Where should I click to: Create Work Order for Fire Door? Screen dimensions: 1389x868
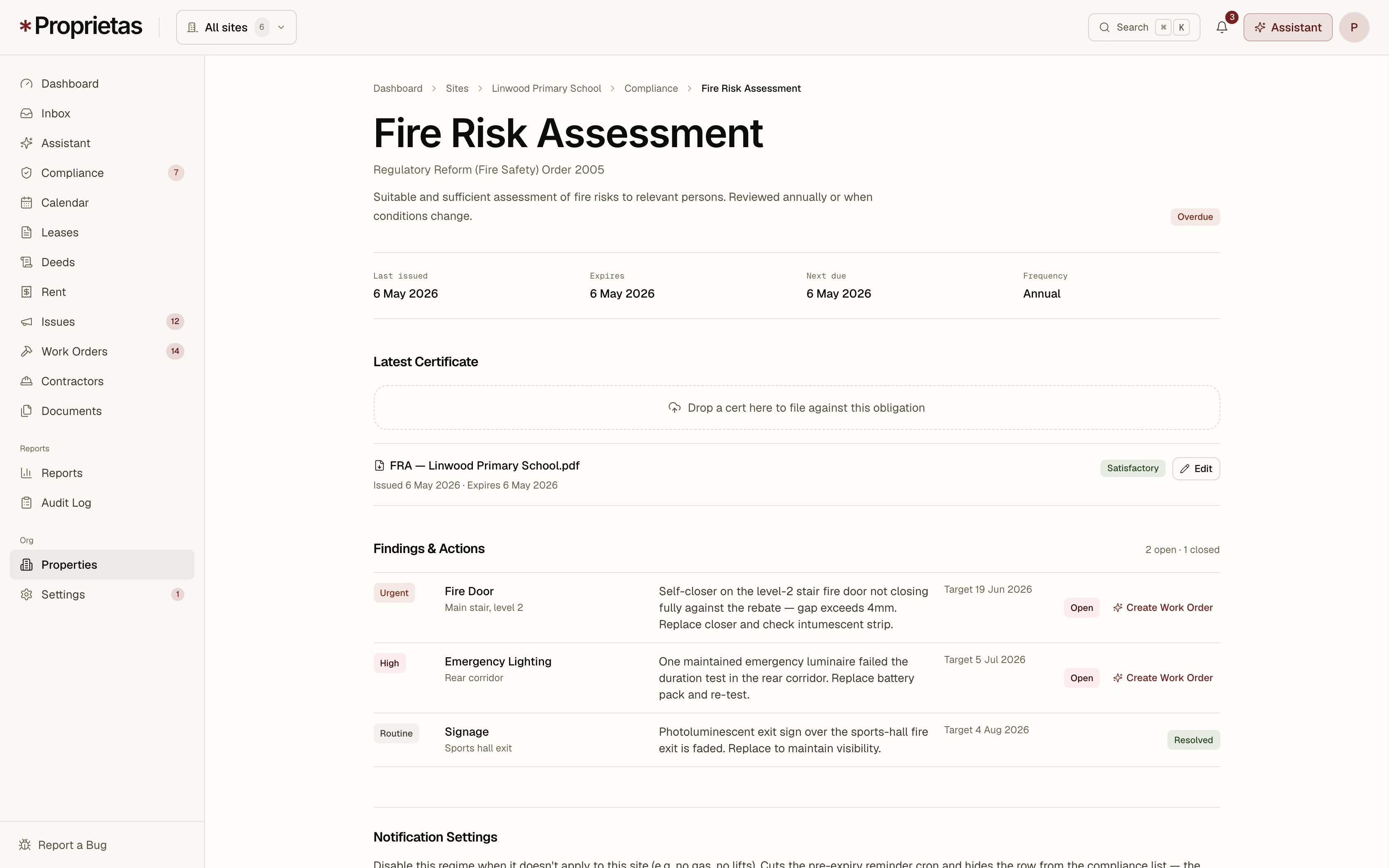click(x=1163, y=608)
